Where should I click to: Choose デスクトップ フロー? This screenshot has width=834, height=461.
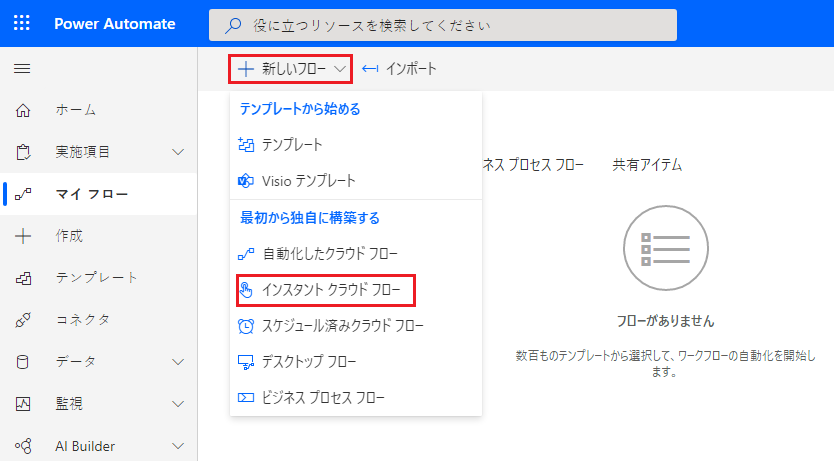pos(356,362)
